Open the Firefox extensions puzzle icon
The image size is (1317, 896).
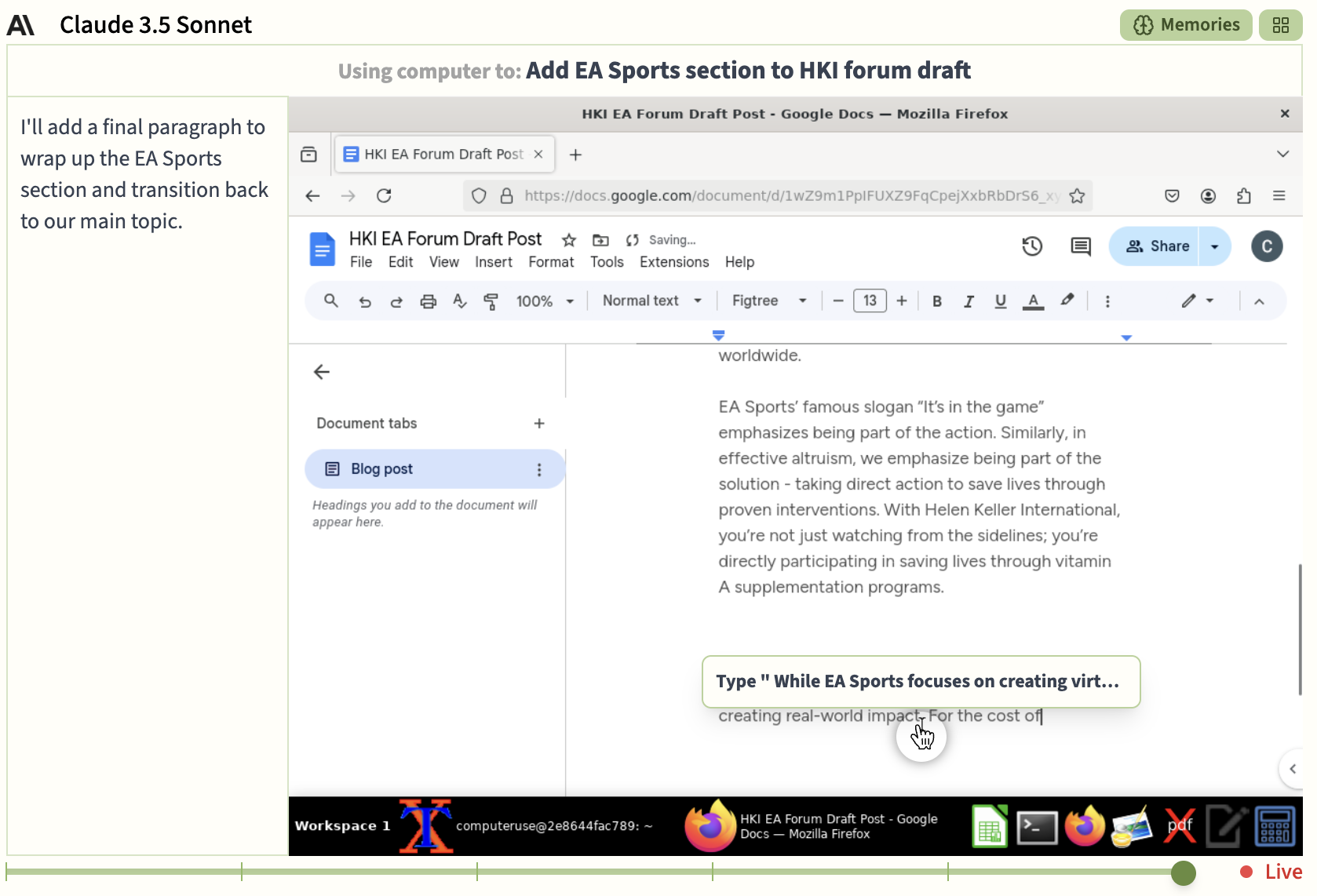click(1244, 196)
